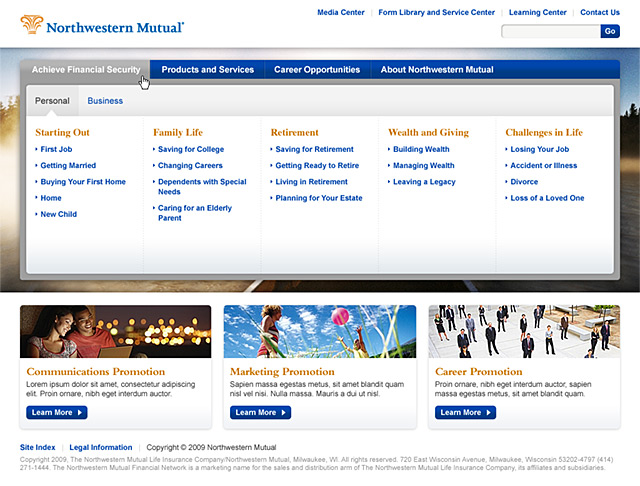Select the Personal tab
This screenshot has height=486, width=640.
52,101
